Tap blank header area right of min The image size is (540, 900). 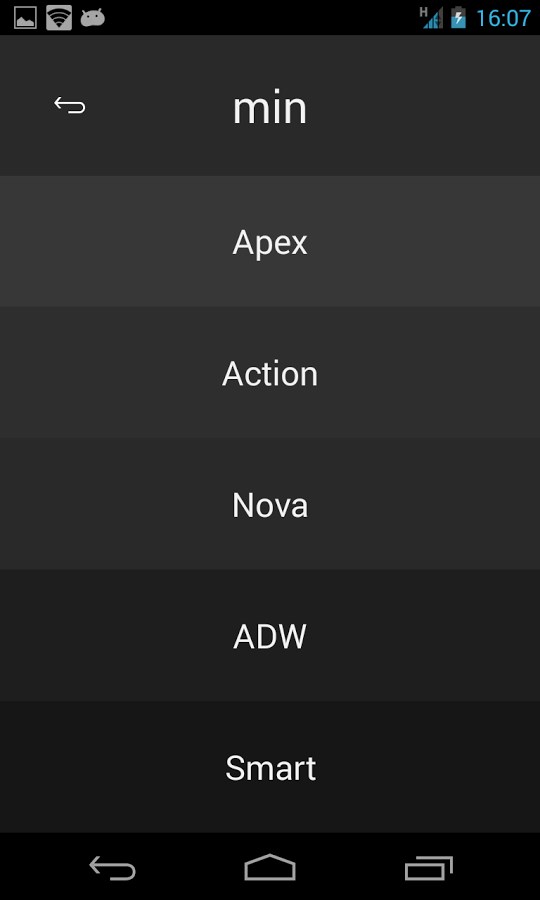pyautogui.click(x=424, y=106)
